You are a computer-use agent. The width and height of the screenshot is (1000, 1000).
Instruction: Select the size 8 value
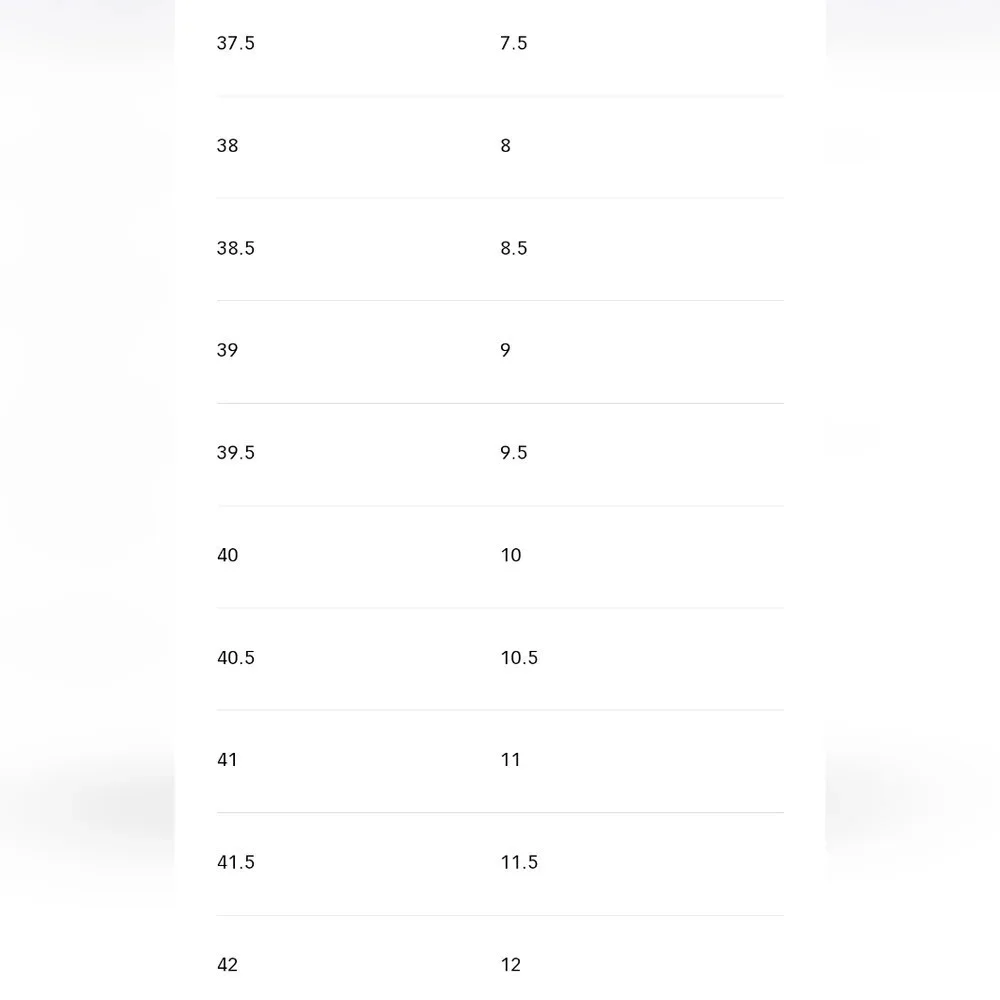tap(506, 146)
